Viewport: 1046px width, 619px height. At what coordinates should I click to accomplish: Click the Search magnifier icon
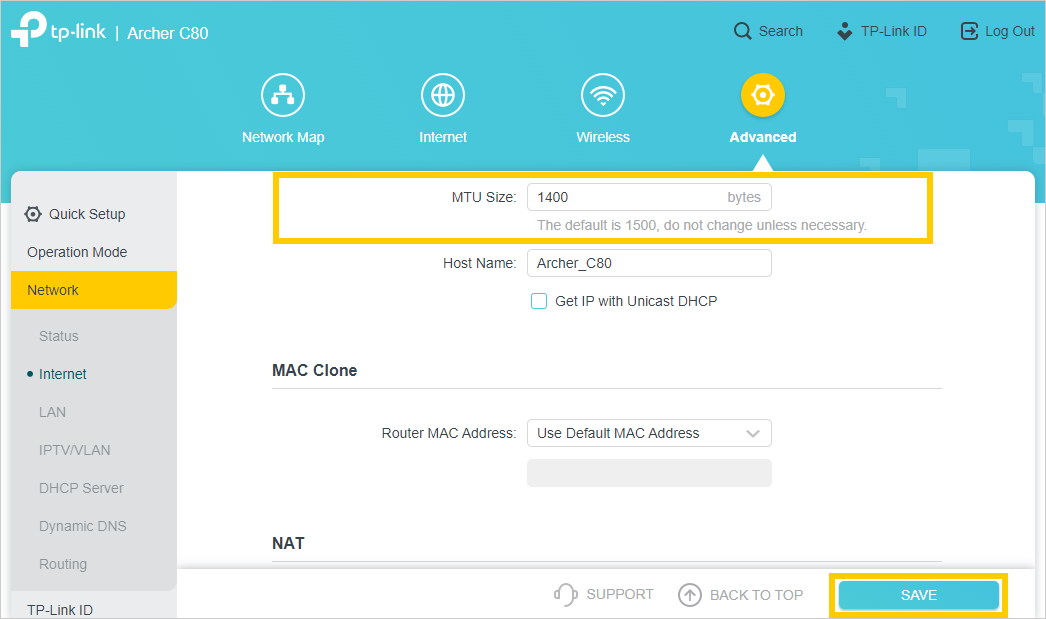click(x=742, y=31)
